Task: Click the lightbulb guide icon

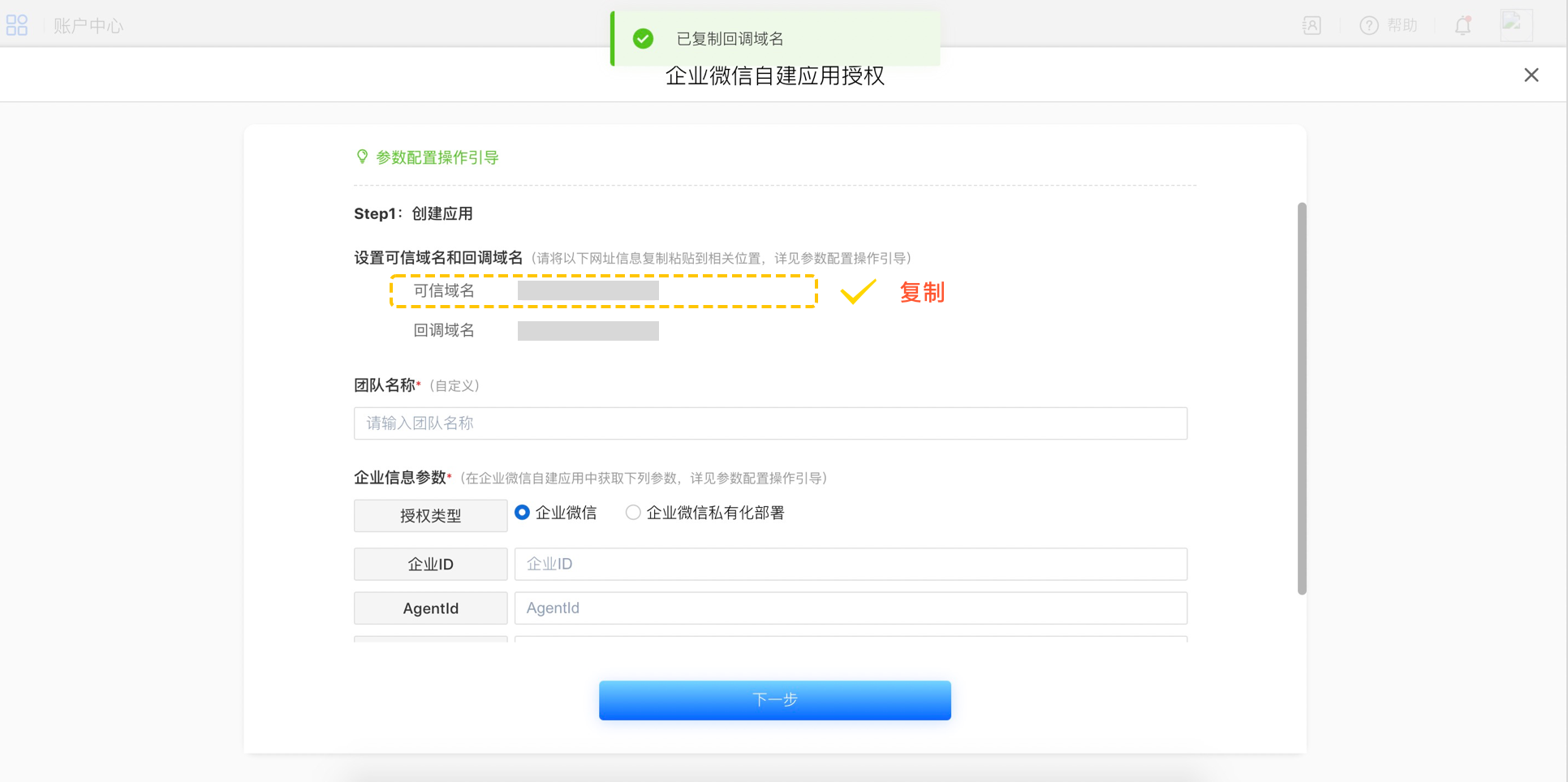Action: [362, 157]
